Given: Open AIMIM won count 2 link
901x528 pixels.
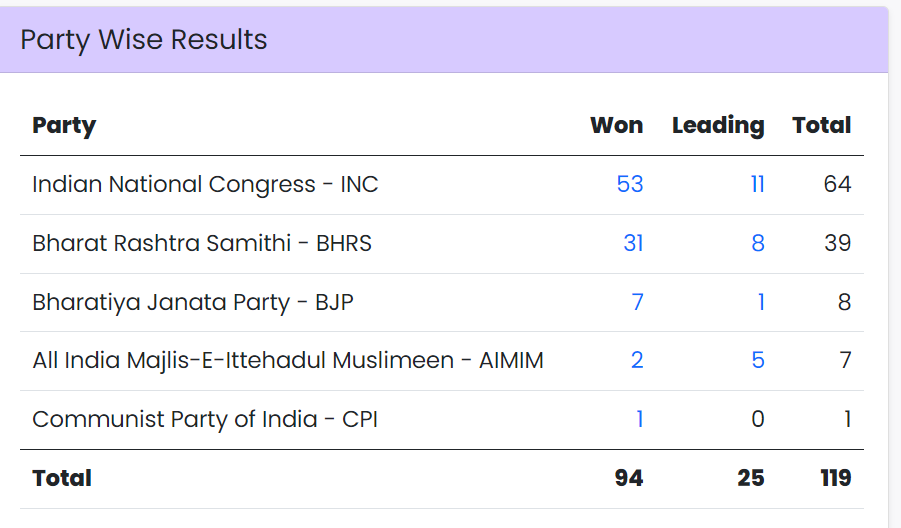Looking at the screenshot, I should coord(637,360).
